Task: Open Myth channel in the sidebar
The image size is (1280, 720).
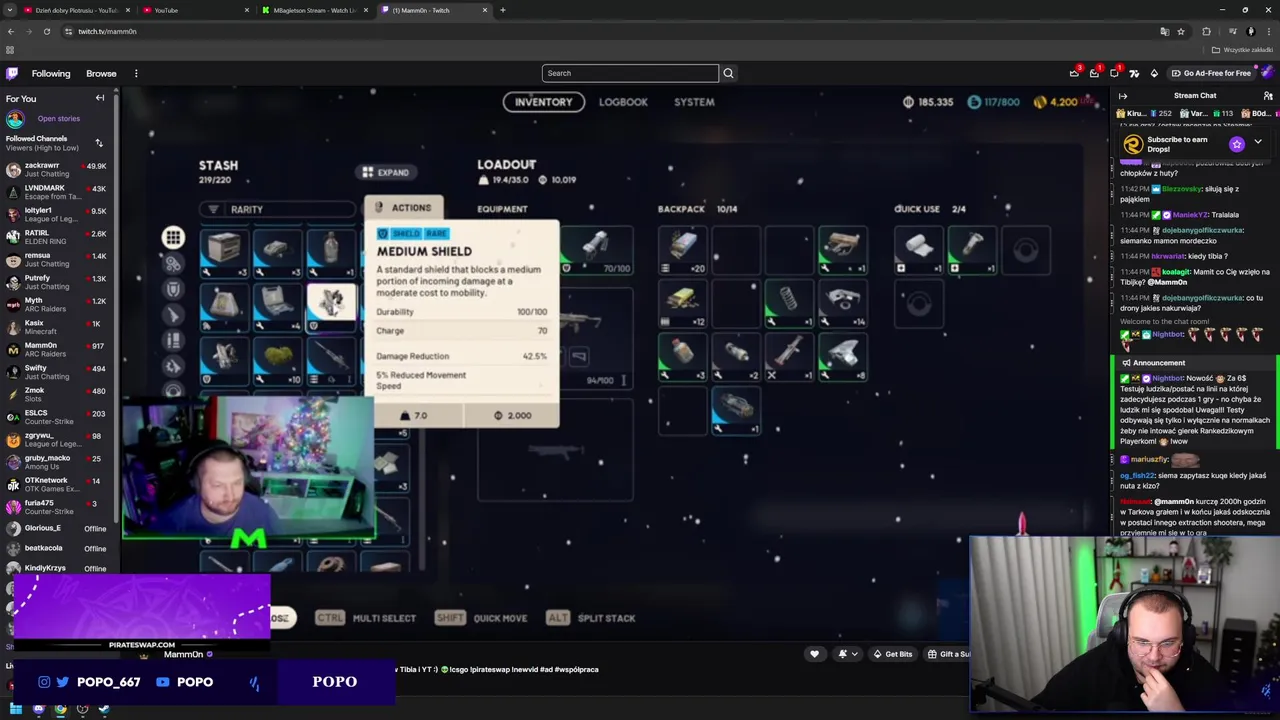Action: pos(60,304)
